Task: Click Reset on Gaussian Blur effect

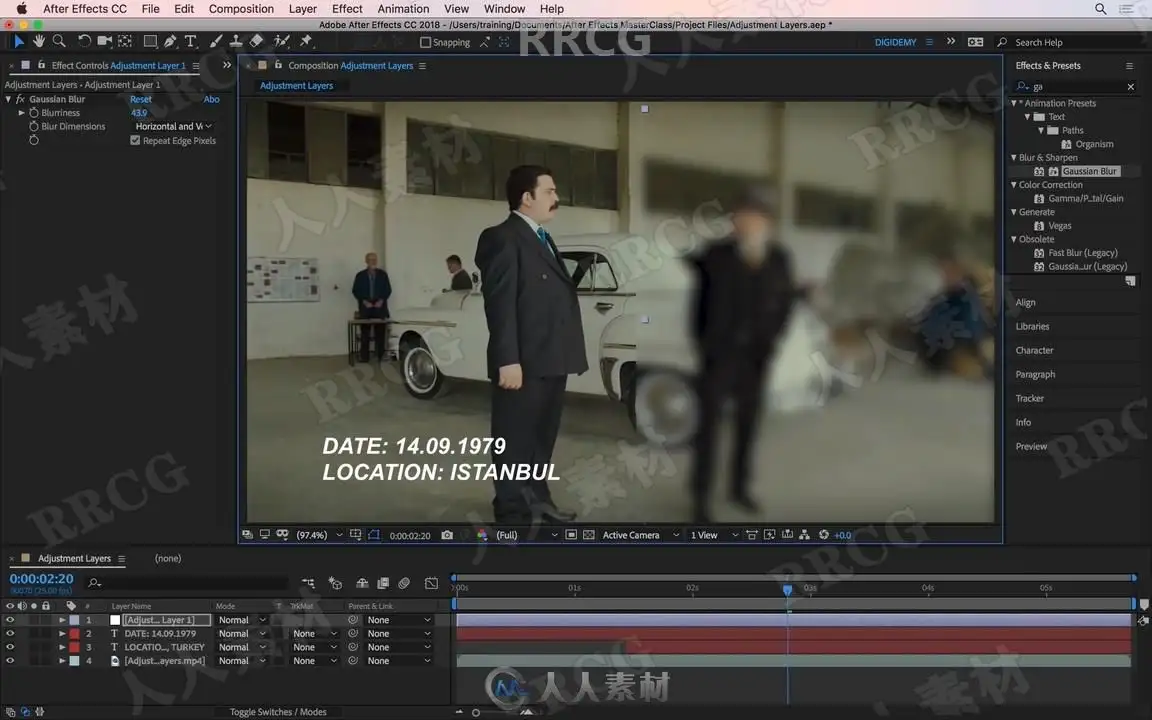Action: (141, 99)
